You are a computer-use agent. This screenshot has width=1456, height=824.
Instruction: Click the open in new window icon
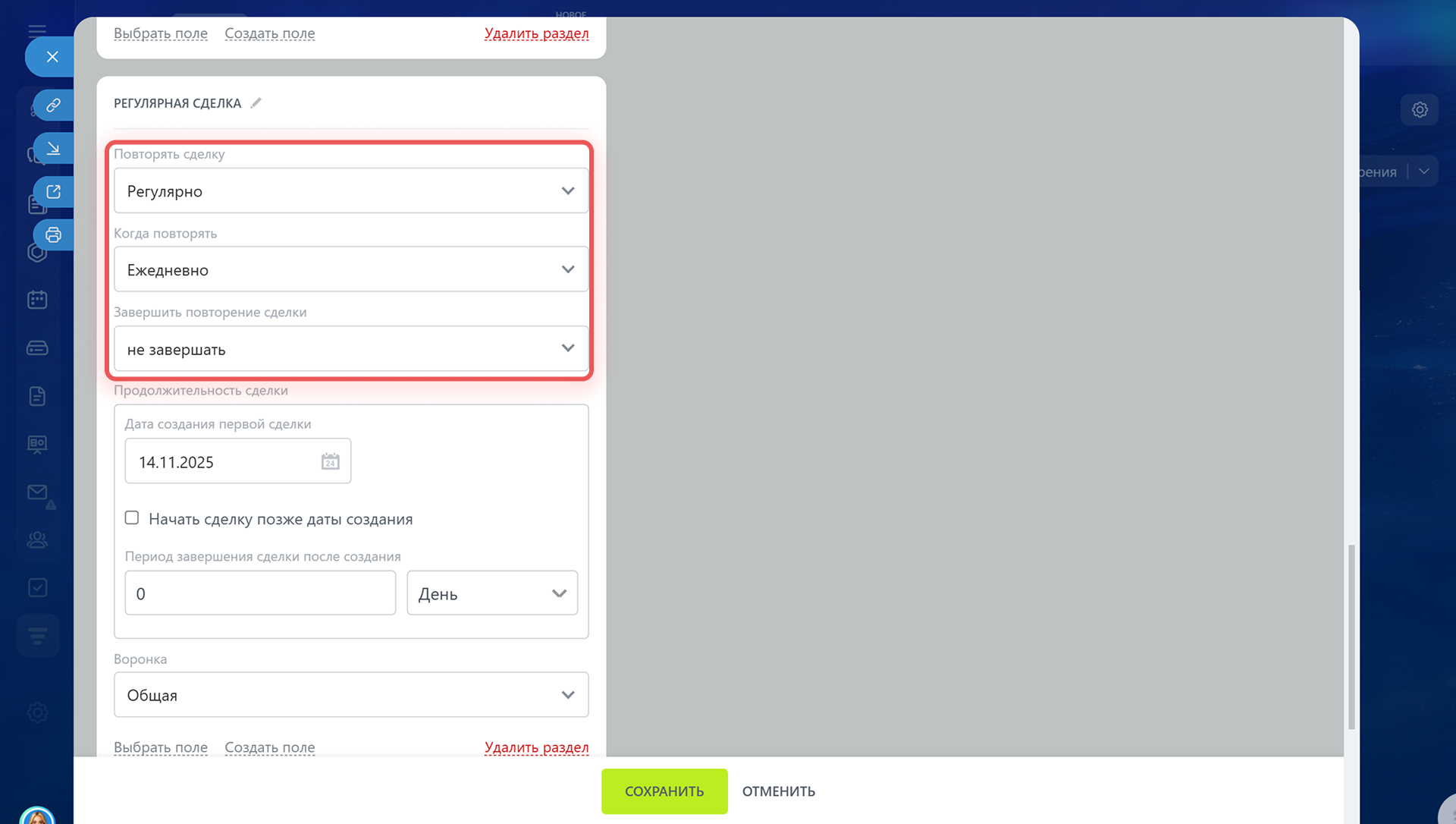coord(53,191)
